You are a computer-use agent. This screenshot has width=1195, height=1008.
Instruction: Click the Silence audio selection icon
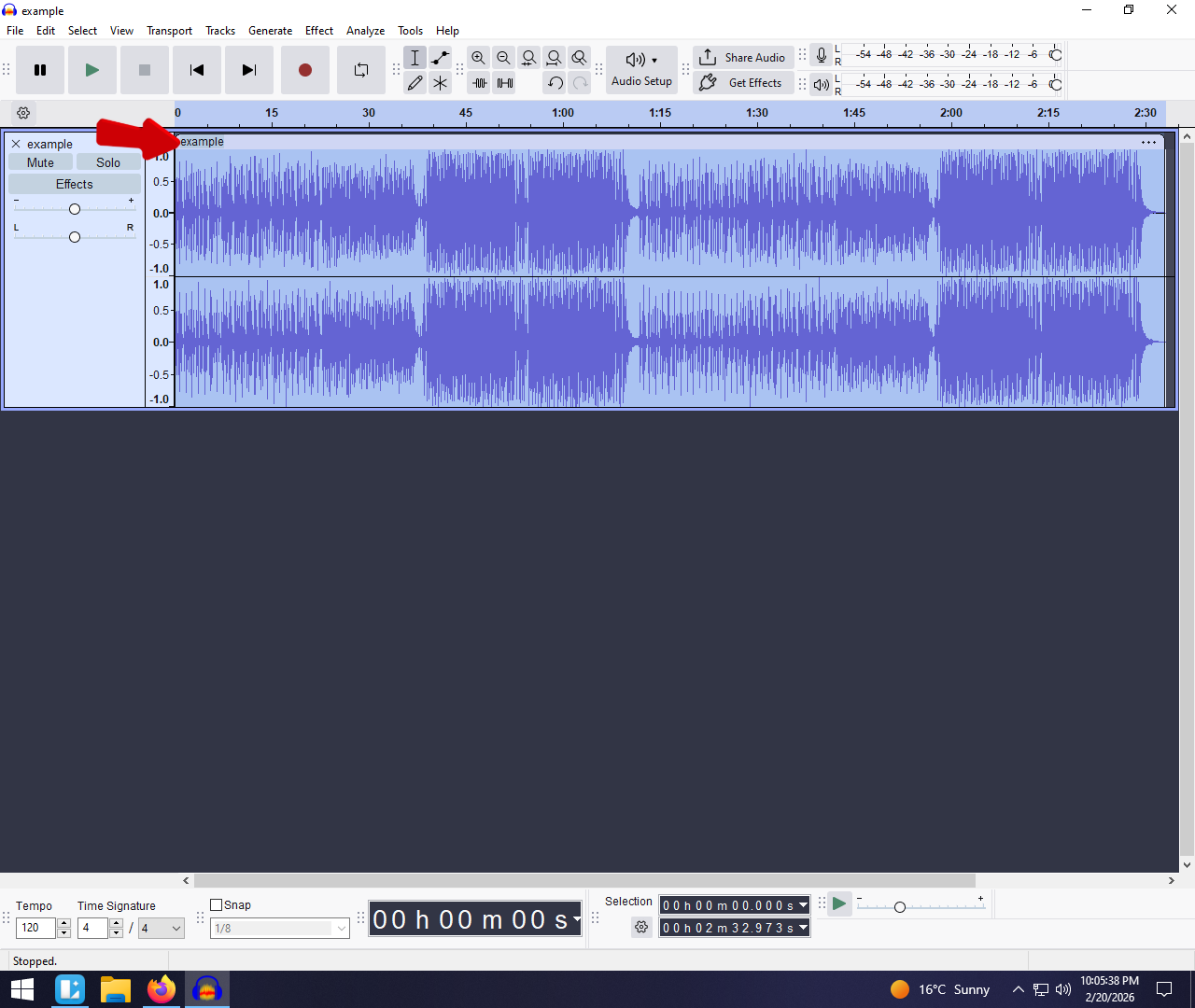point(505,83)
